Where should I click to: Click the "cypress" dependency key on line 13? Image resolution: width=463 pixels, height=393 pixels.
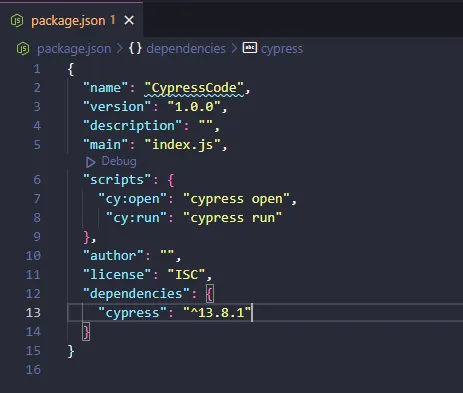pos(132,313)
